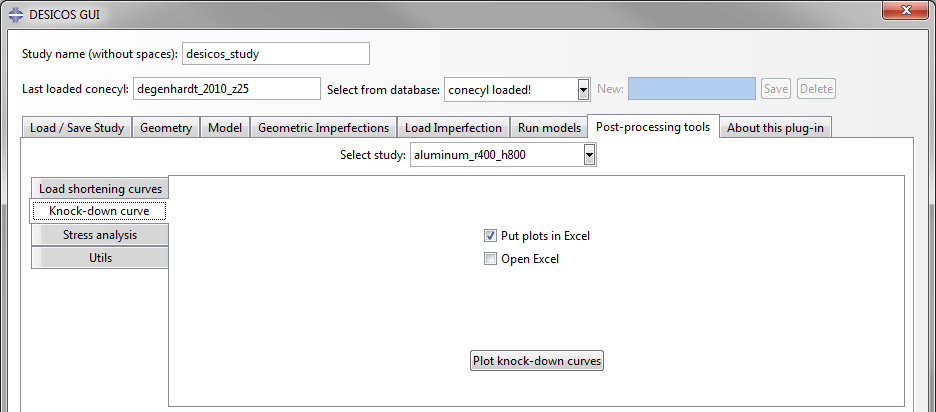The image size is (936, 412).
Task: Select the Geometric Imperfections tab
Action: coord(324,128)
